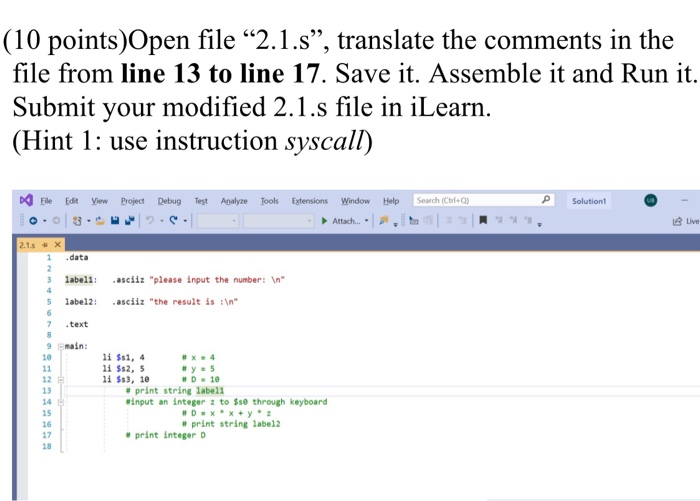This screenshot has width=700, height=501.
Task: Click the "# print integer D" comment
Action: [x=166, y=435]
